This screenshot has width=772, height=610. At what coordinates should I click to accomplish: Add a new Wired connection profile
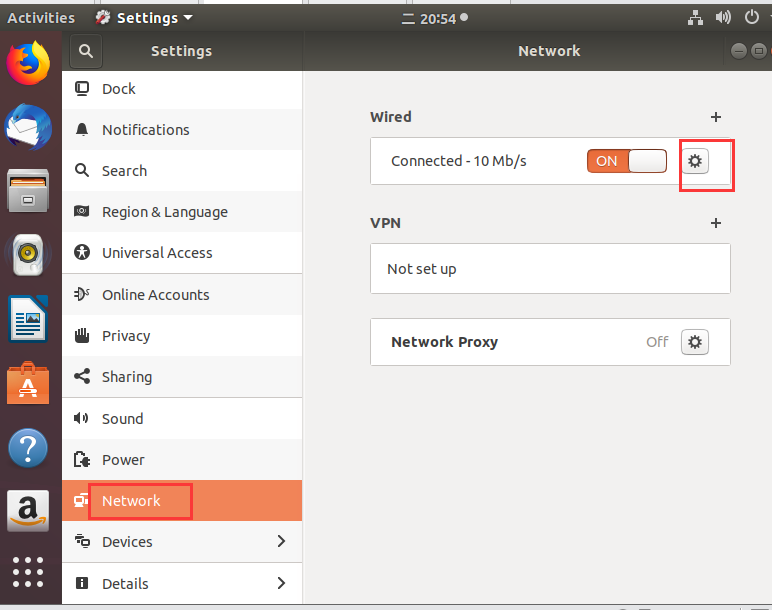[716, 117]
